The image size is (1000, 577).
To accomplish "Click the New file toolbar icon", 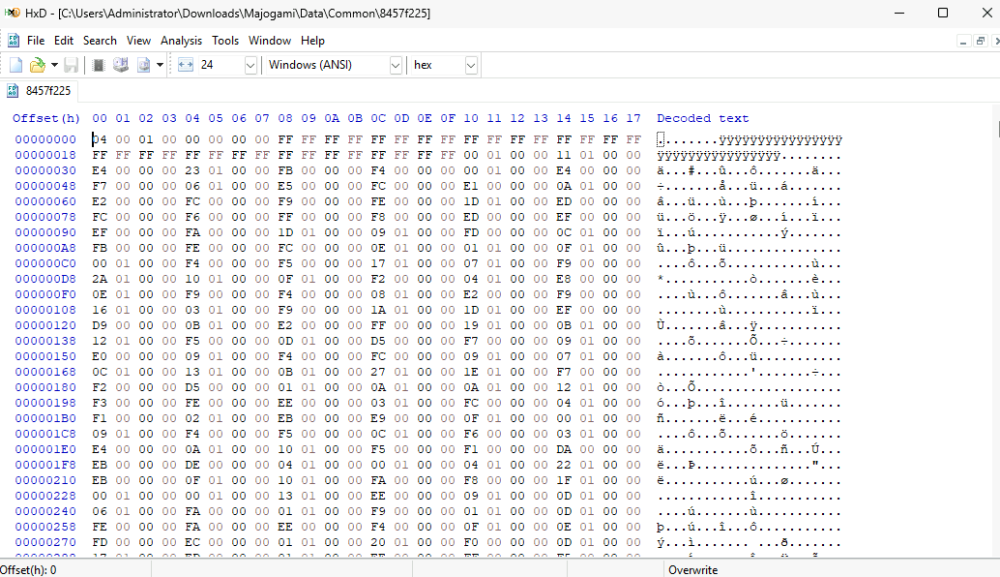I will [16, 65].
